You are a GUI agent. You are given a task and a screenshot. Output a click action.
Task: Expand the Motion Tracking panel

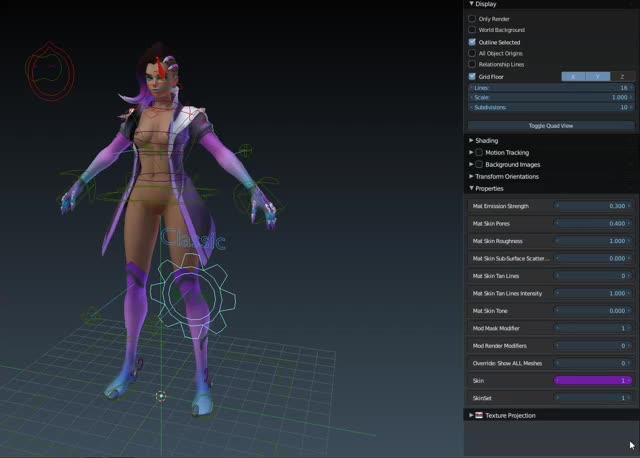471,152
